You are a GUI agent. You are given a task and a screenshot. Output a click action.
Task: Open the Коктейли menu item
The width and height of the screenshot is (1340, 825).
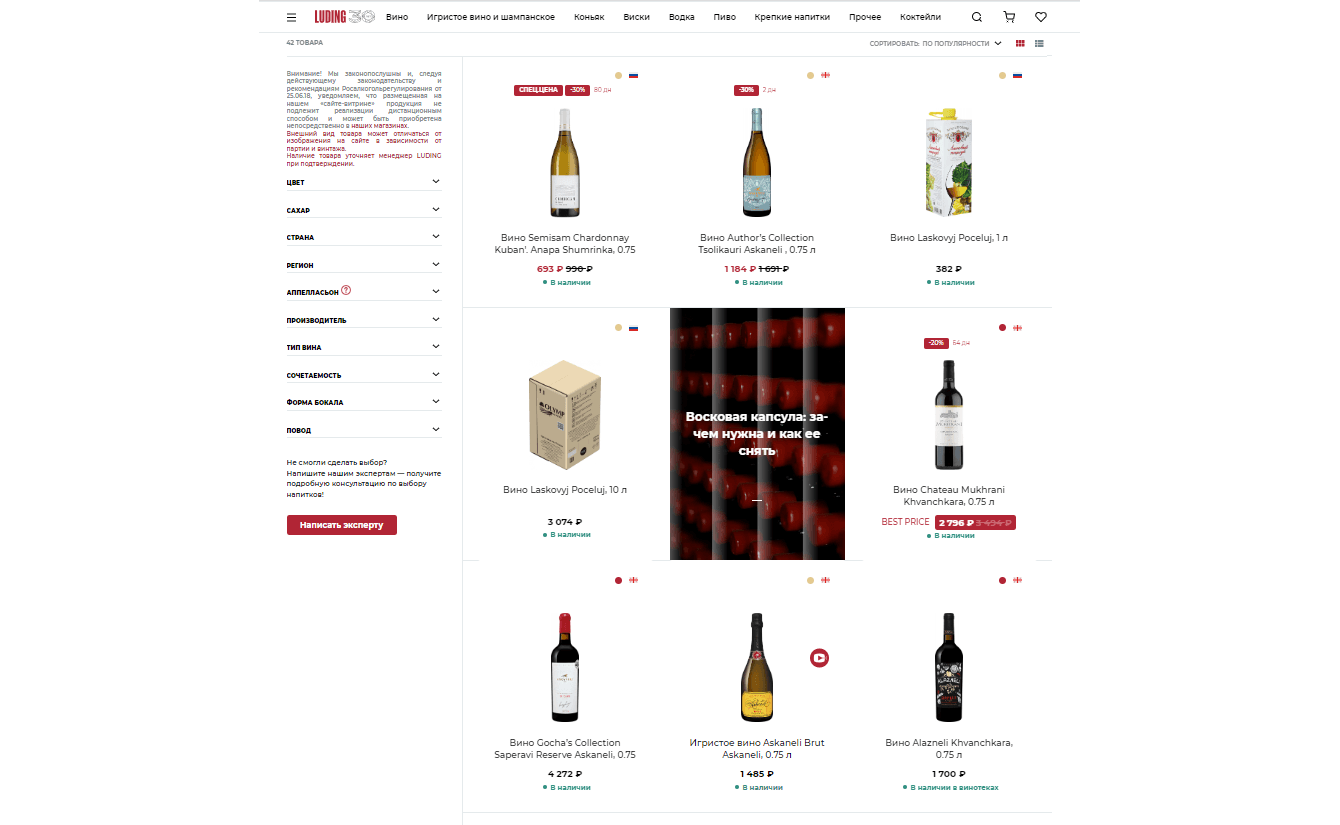point(920,17)
